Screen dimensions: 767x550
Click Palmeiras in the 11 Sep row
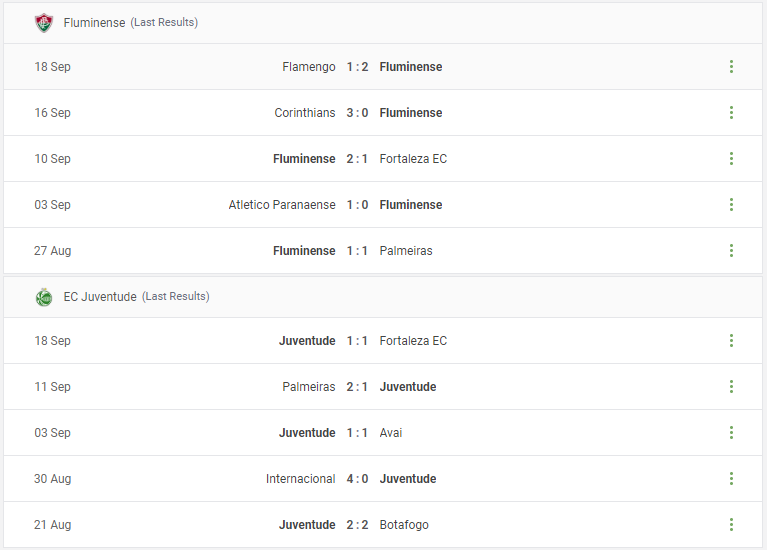pos(309,387)
